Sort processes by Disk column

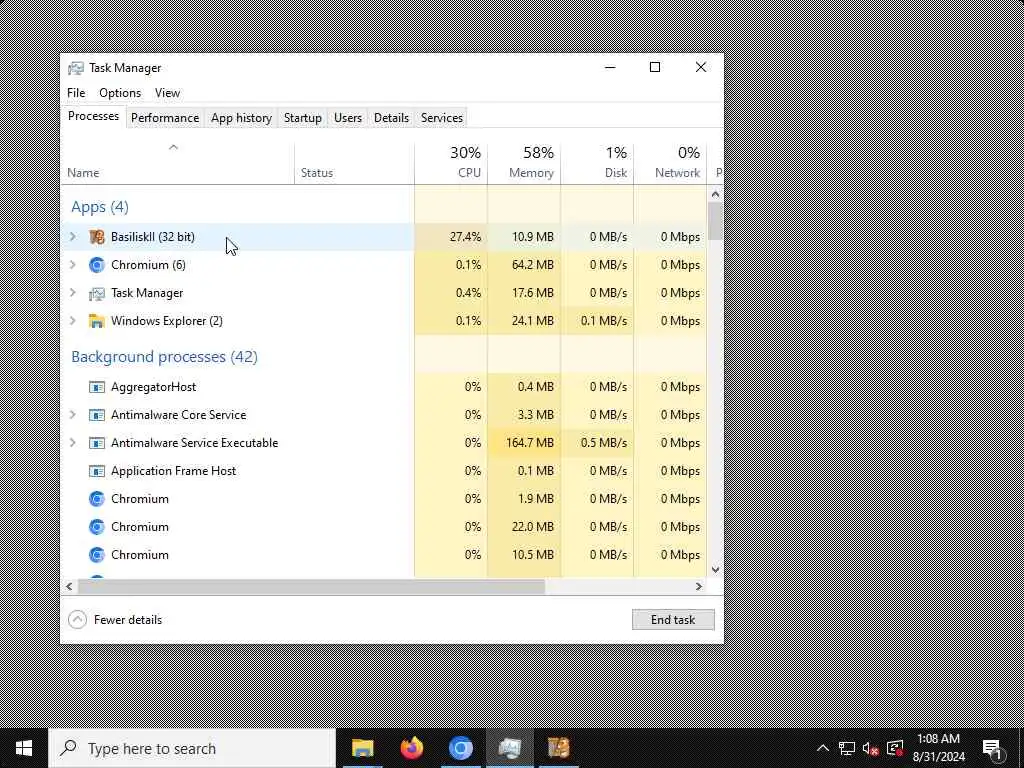pyautogui.click(x=598, y=163)
